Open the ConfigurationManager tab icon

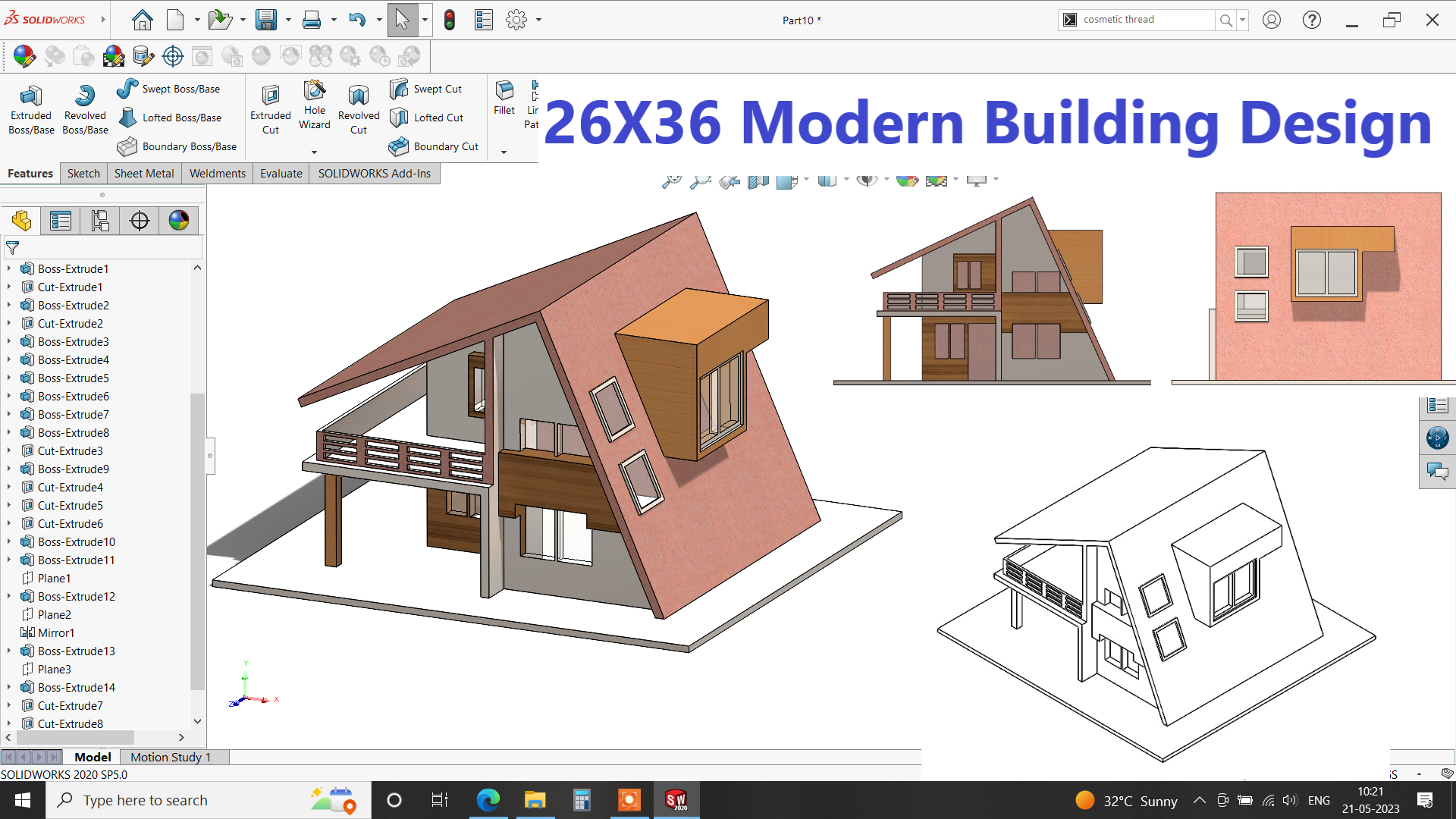tap(100, 221)
